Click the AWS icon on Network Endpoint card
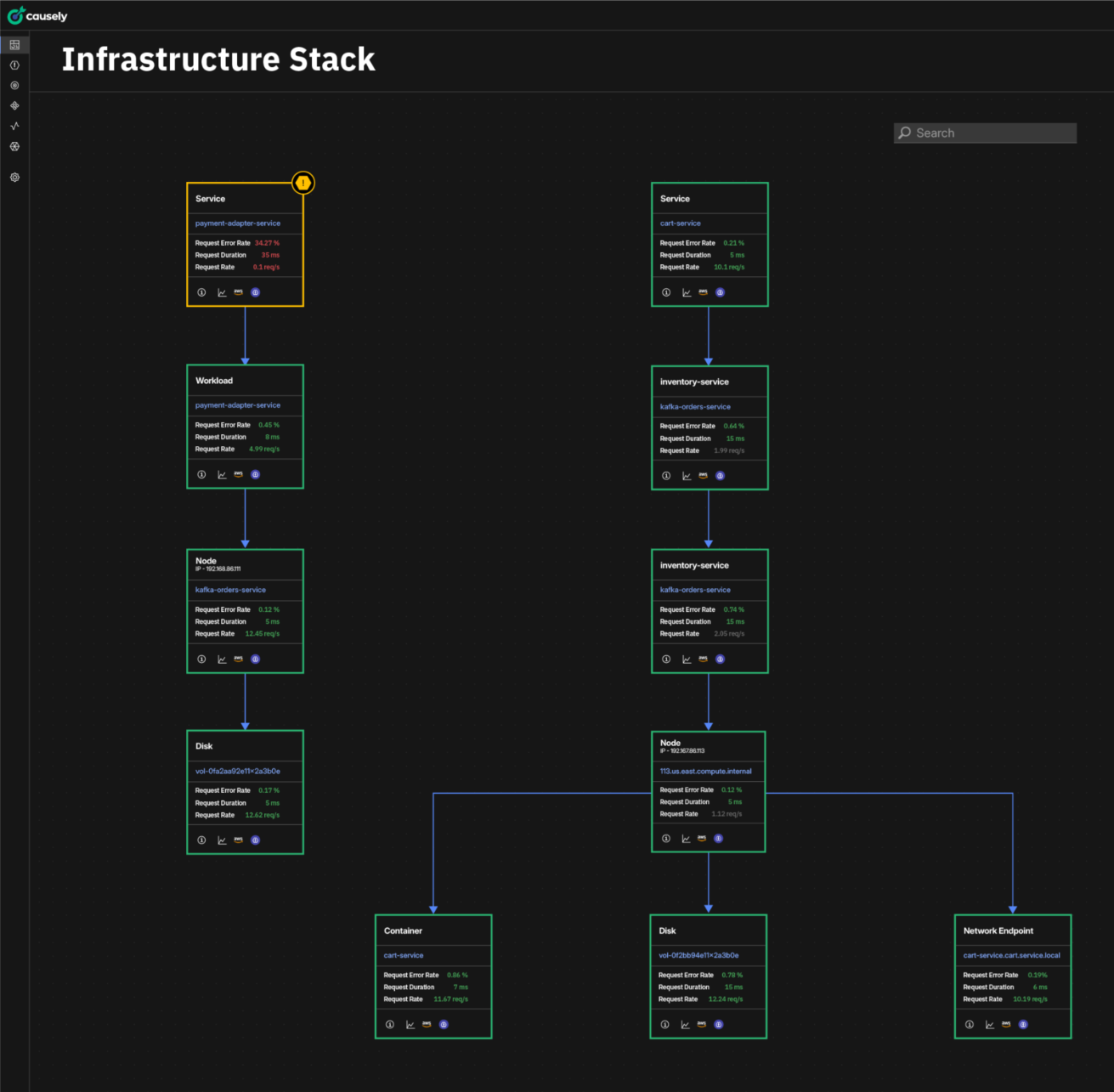The image size is (1114, 1092). (1006, 1024)
